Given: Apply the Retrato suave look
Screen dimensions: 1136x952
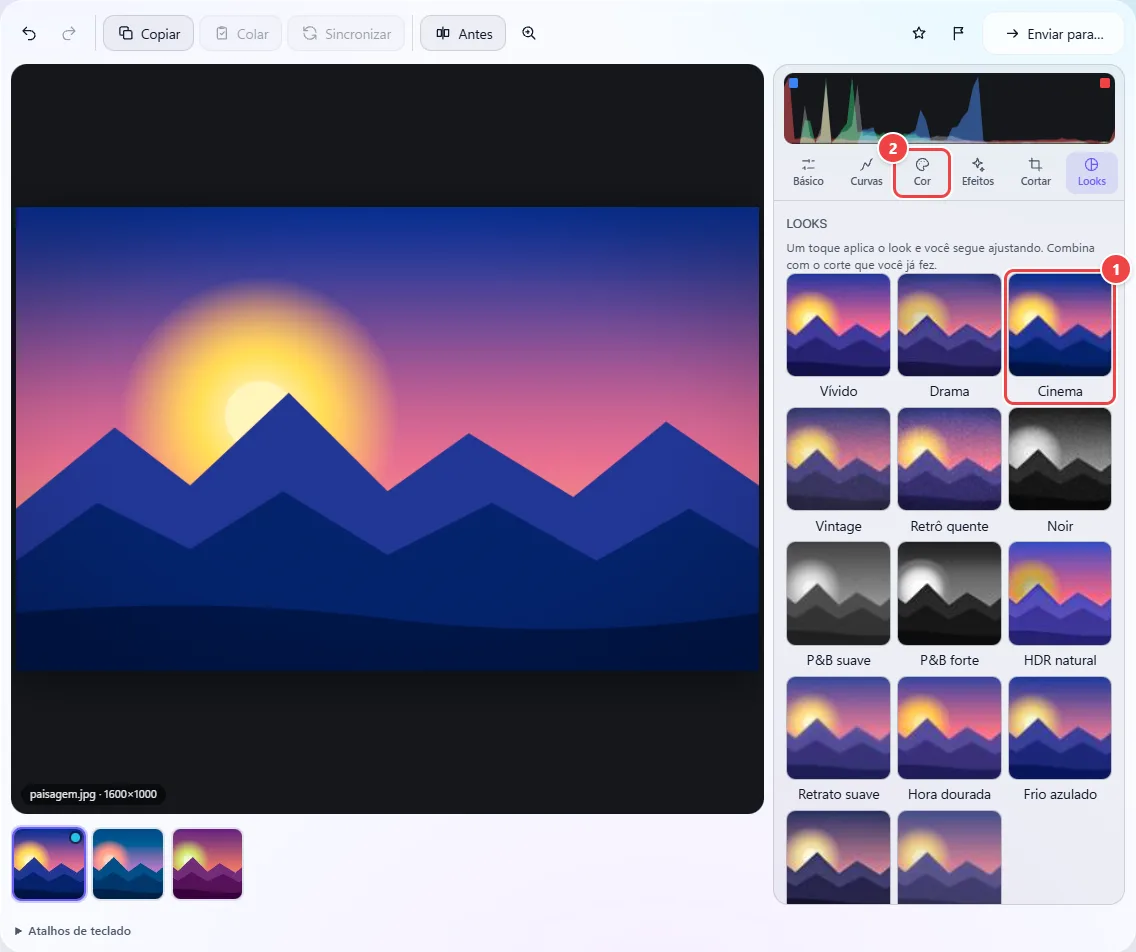Looking at the screenshot, I should click(x=838, y=740).
